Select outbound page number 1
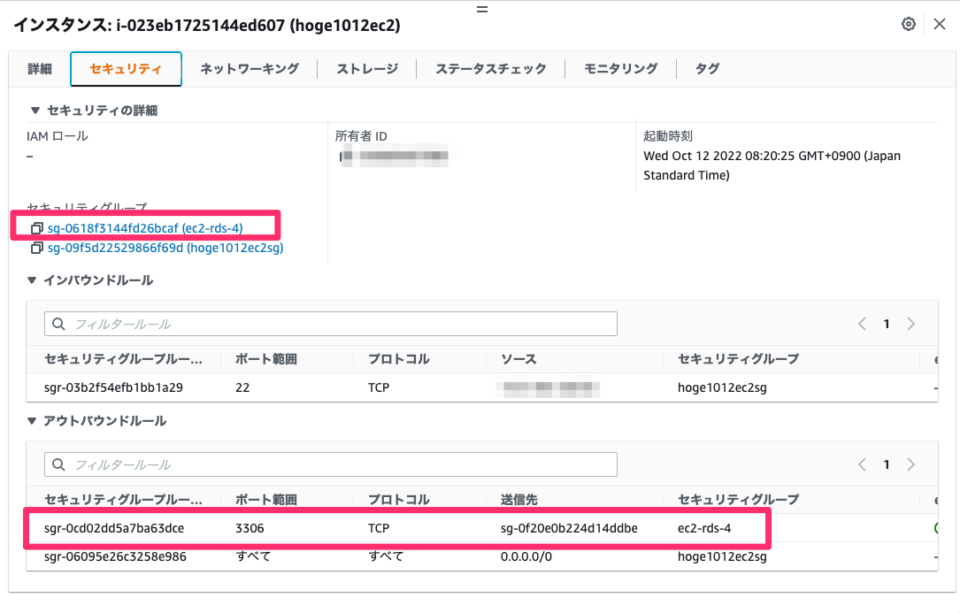The width and height of the screenshot is (960, 613). click(887, 465)
